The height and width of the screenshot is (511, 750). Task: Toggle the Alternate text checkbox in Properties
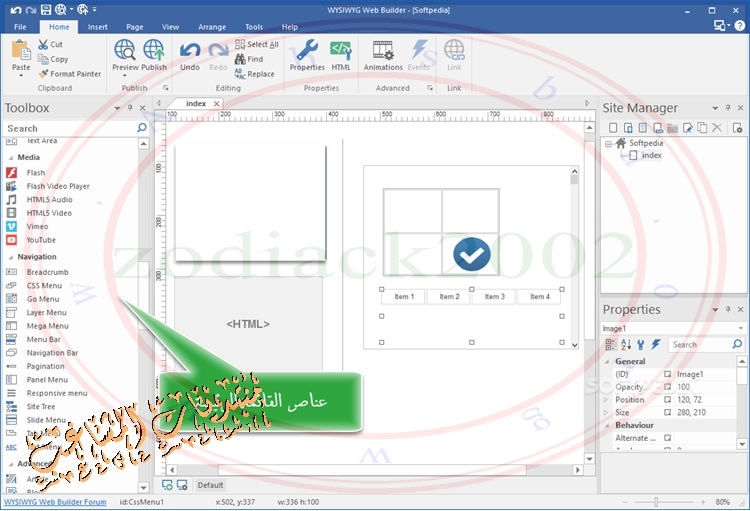coord(668,438)
